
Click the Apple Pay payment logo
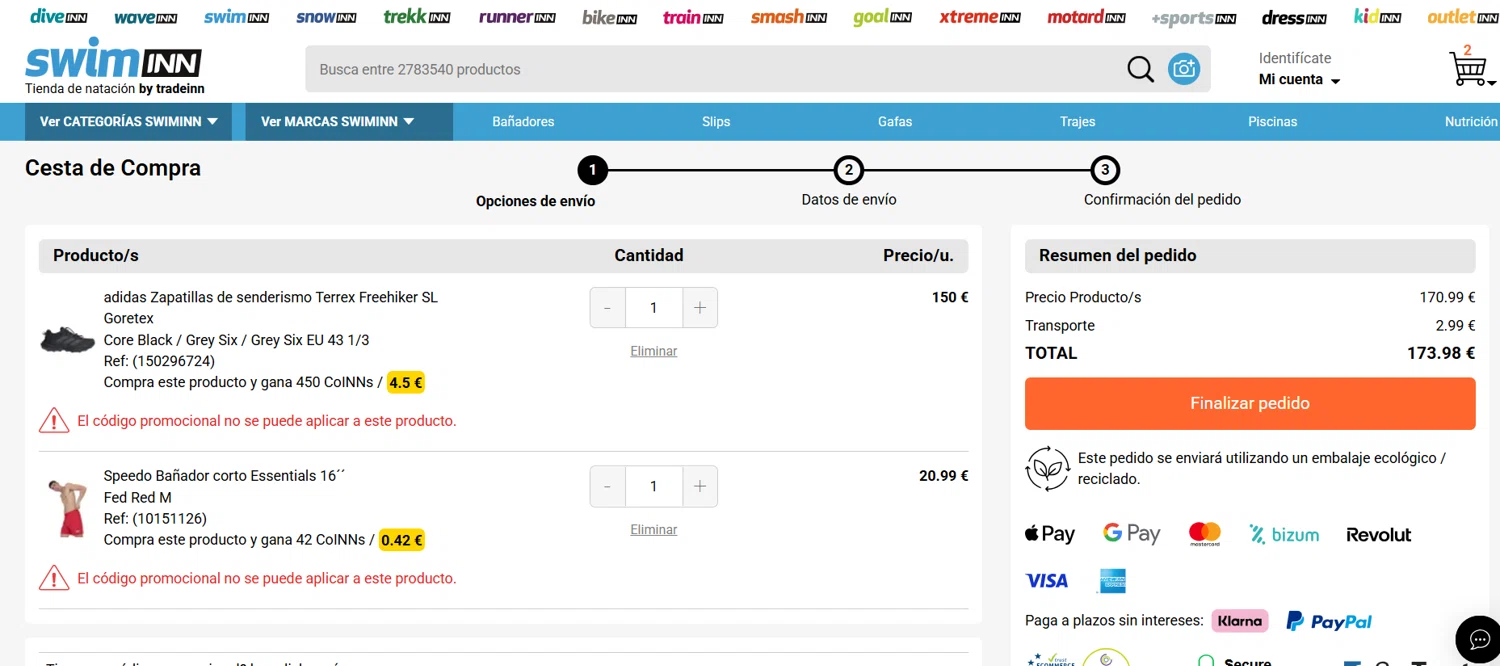pos(1050,534)
